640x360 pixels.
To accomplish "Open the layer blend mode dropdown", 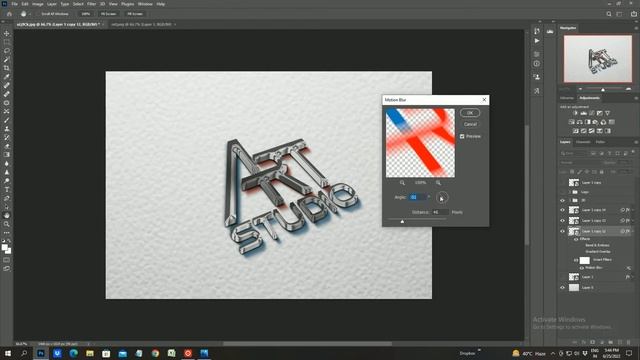I will (579, 162).
